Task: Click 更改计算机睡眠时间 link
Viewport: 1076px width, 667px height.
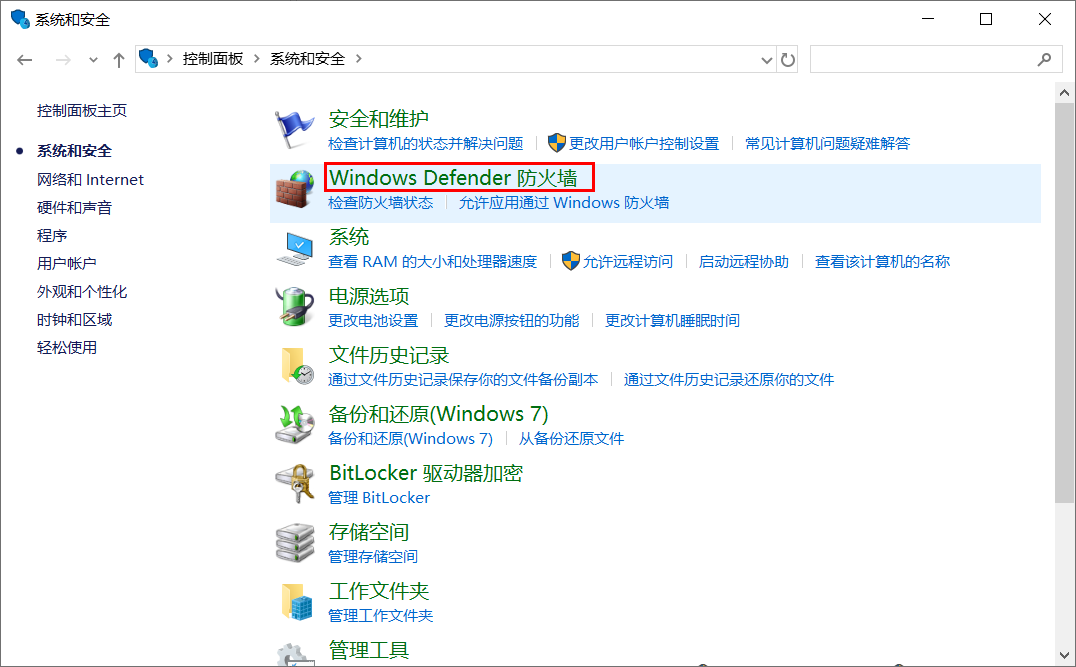Action: coord(672,320)
